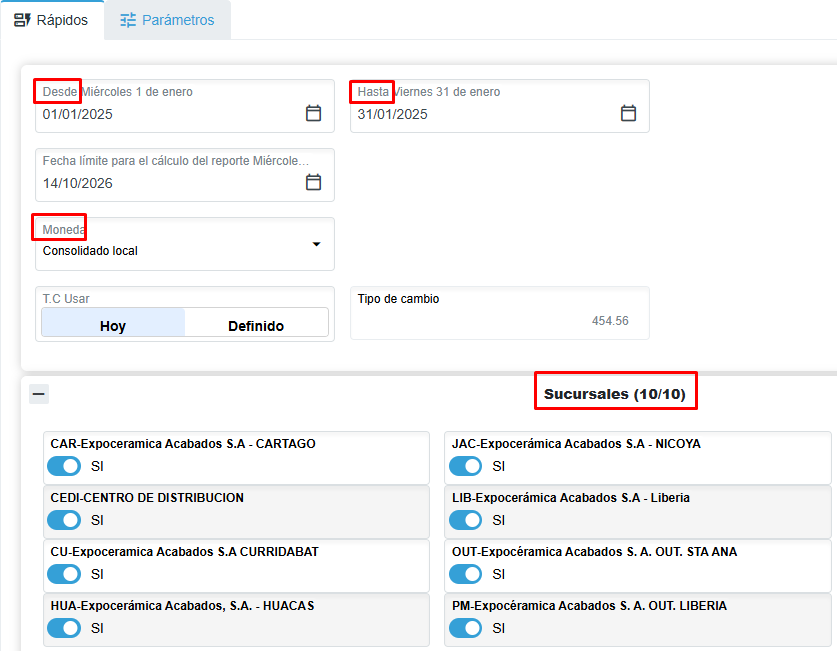Disable the LIB-Expocerámica Liberia branch
This screenshot has width=837, height=651.
pyautogui.click(x=465, y=520)
